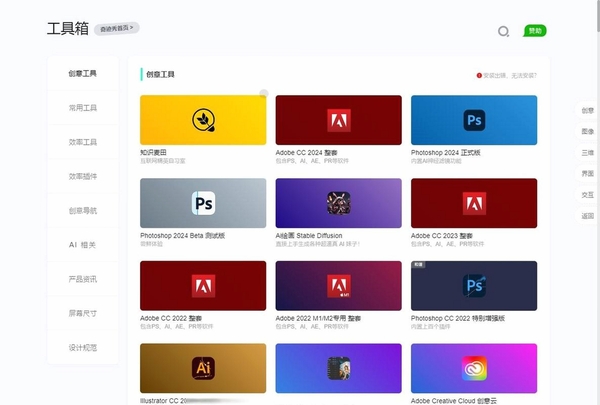The image size is (600, 405).
Task: Jump to 图像 via right floating pill
Action: tap(587, 132)
